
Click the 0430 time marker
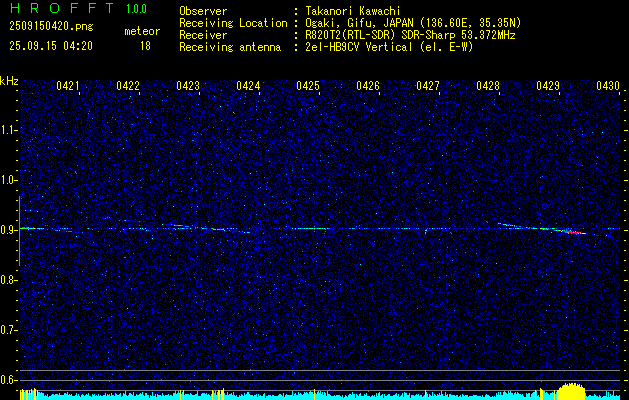(608, 87)
